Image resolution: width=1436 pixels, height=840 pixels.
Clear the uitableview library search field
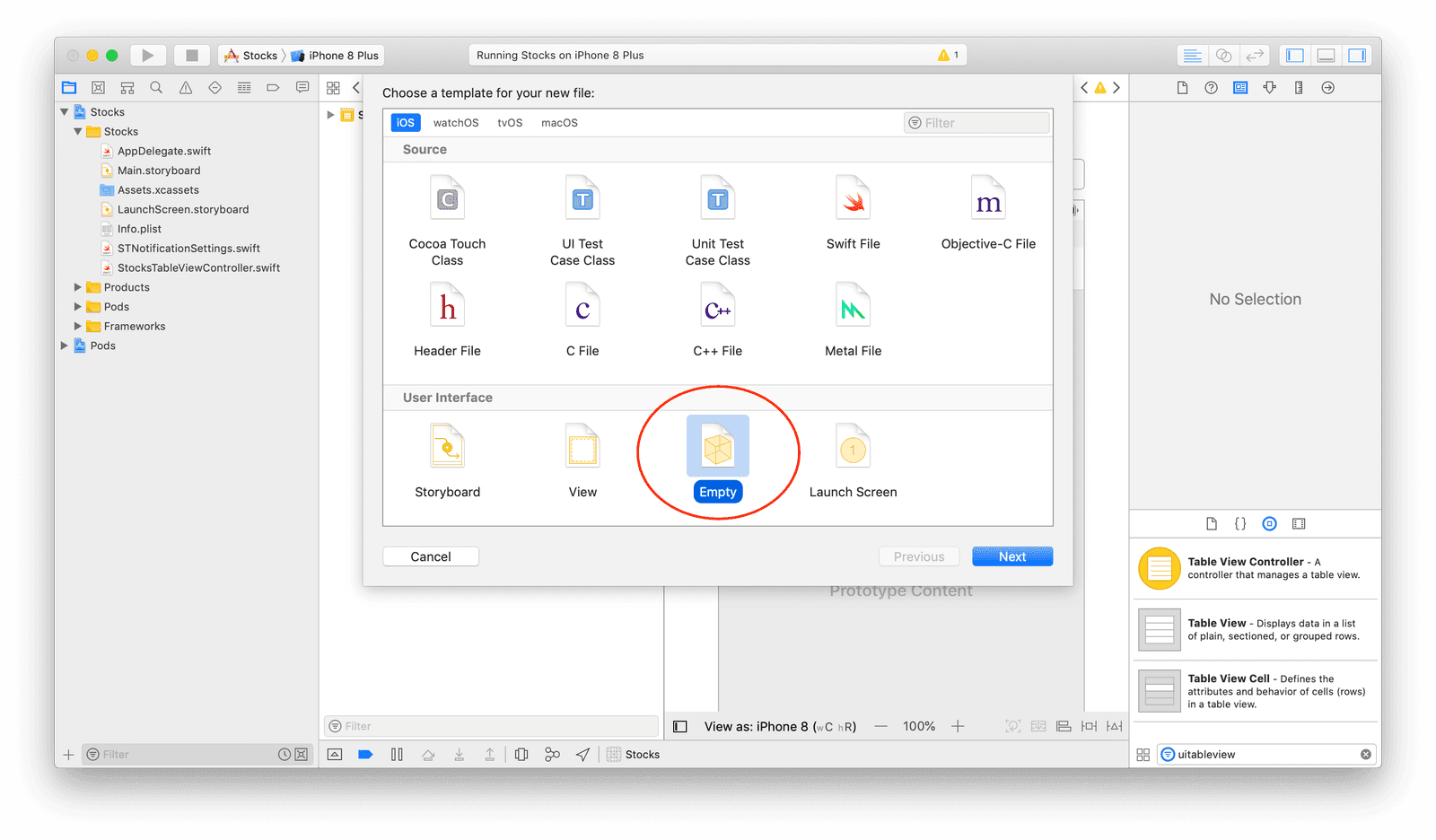click(x=1366, y=754)
